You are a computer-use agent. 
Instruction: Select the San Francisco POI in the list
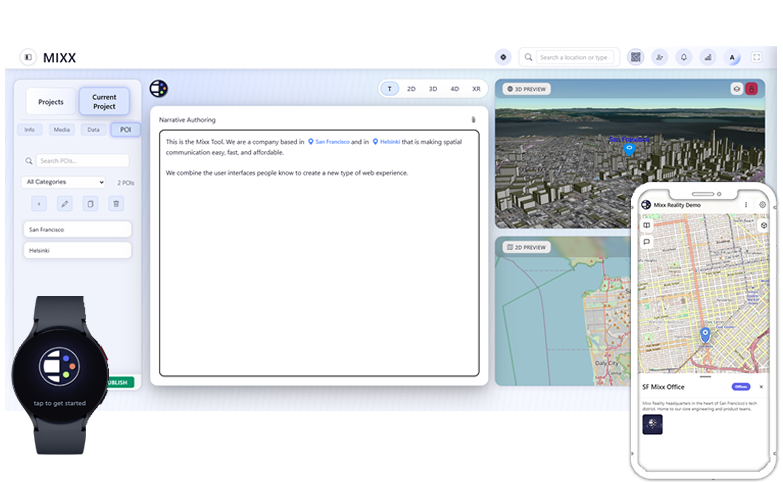[x=77, y=229]
